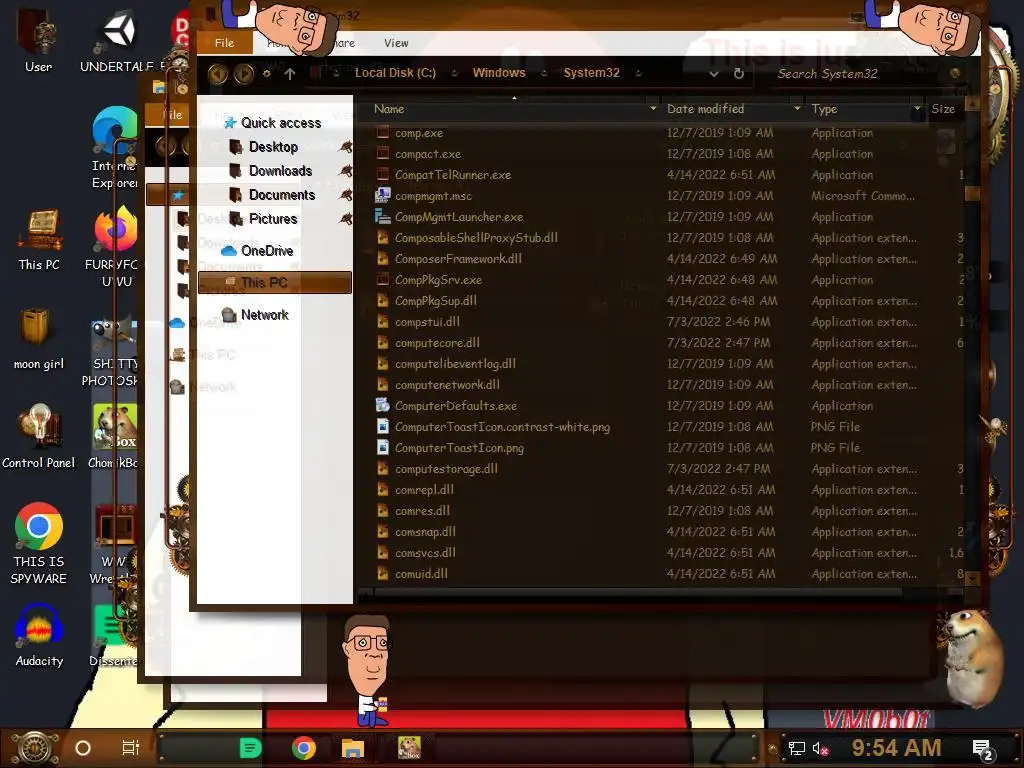Go back using the back arrow button
The width and height of the screenshot is (1024, 768).
click(x=218, y=74)
